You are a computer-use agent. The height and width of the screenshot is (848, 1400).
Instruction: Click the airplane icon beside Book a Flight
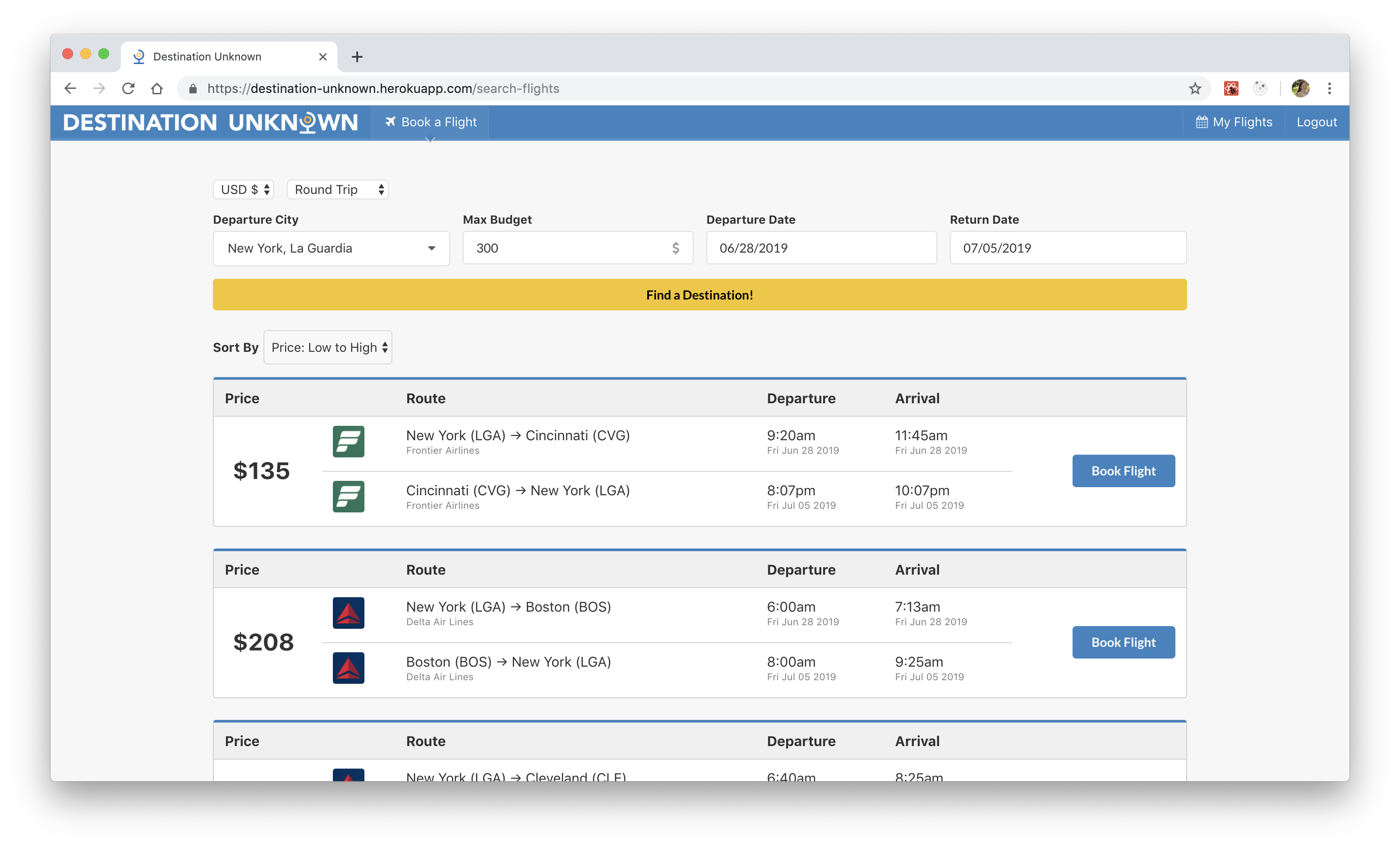pos(390,122)
